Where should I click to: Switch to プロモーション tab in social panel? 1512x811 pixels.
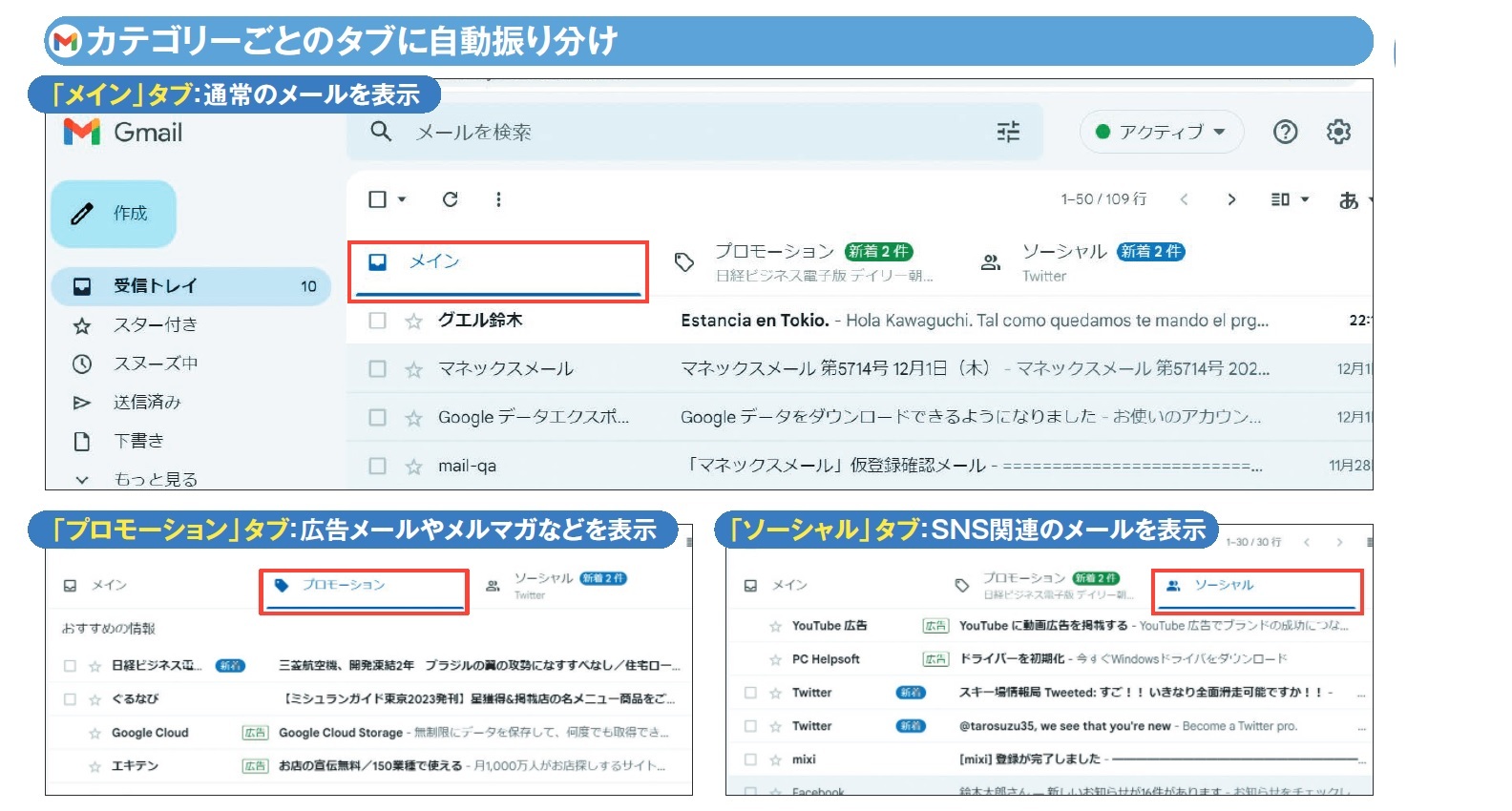1044,585
